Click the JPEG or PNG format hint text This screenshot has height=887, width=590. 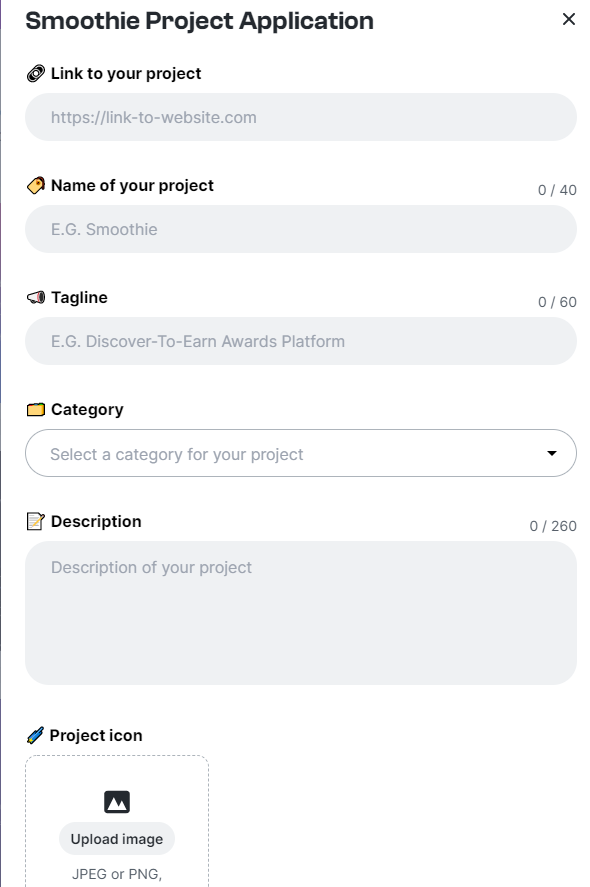117,874
